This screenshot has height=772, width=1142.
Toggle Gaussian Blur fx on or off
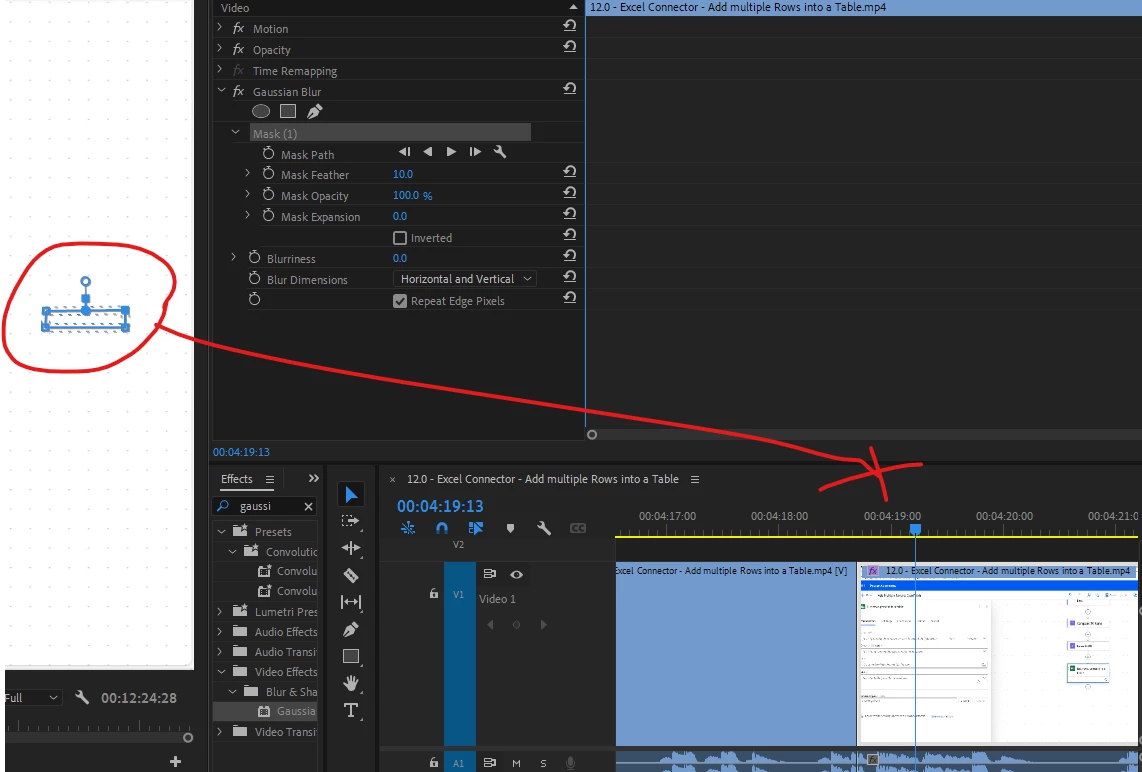coord(238,92)
